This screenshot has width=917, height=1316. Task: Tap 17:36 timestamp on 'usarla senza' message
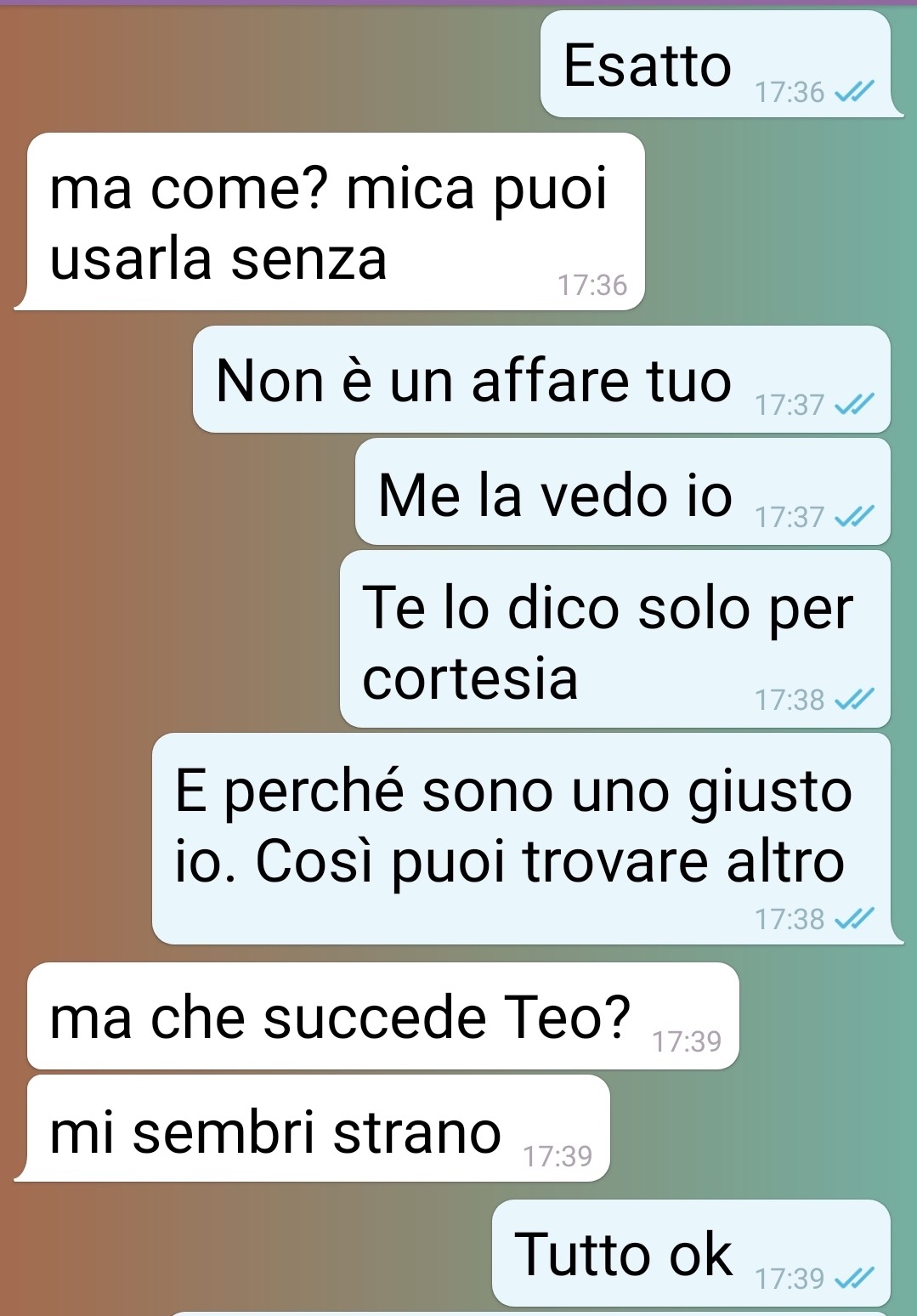(x=592, y=285)
